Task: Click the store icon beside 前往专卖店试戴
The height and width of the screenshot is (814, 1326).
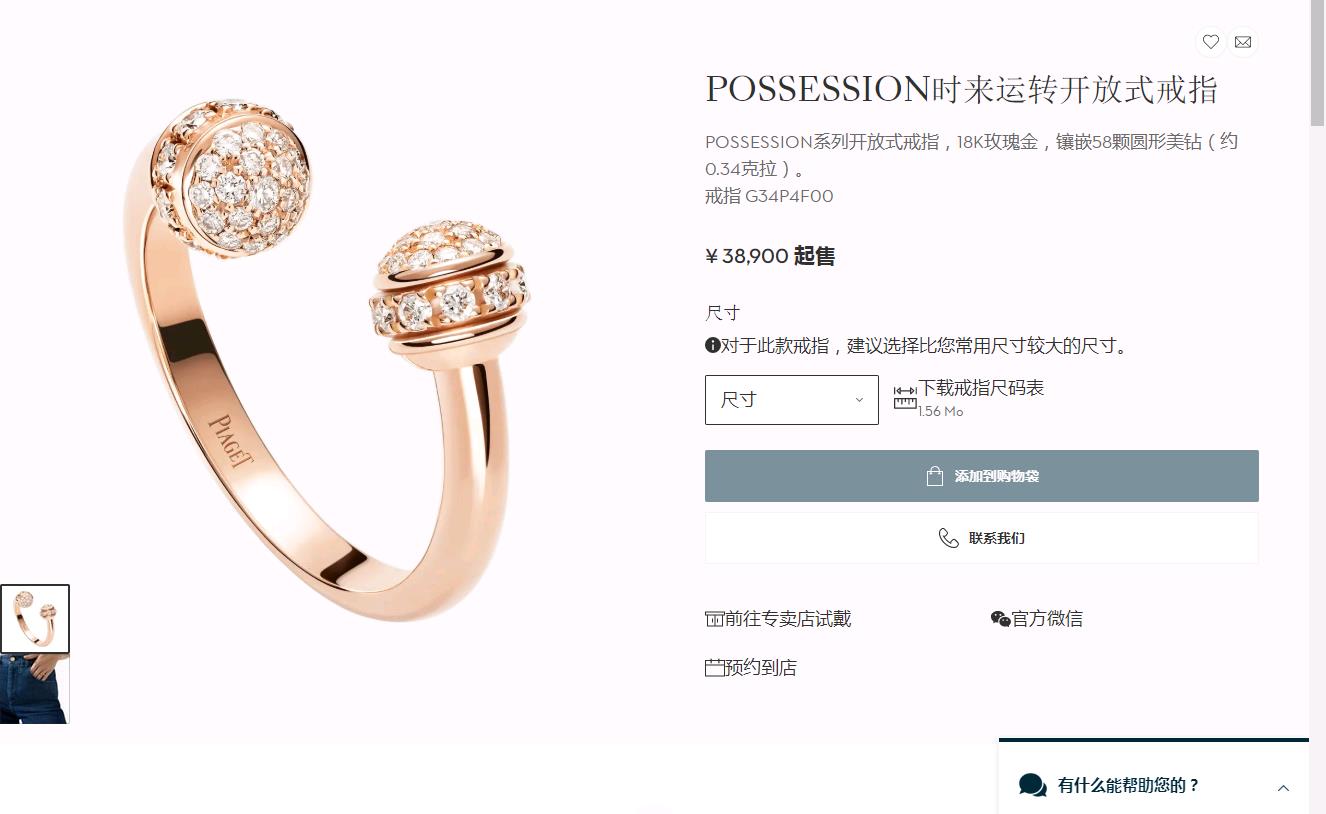Action: (x=714, y=619)
